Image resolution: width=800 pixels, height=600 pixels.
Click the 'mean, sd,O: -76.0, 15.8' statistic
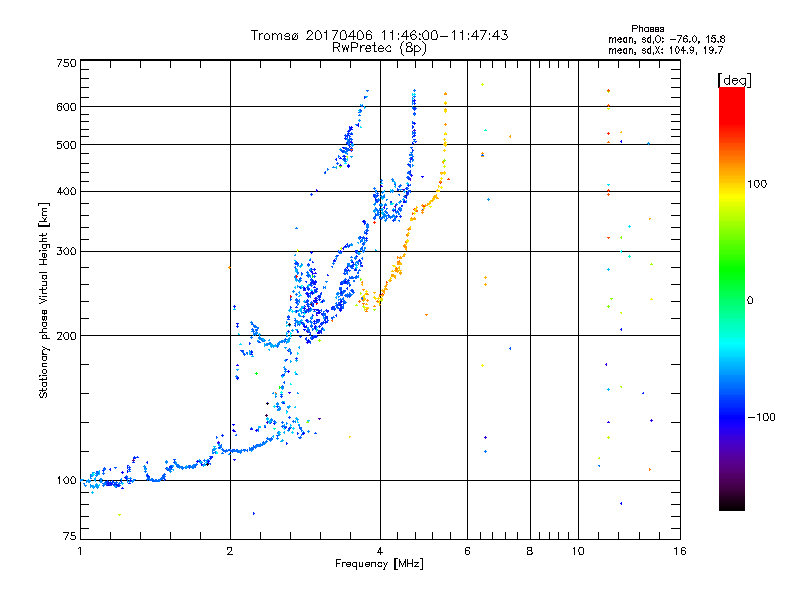[x=666, y=39]
